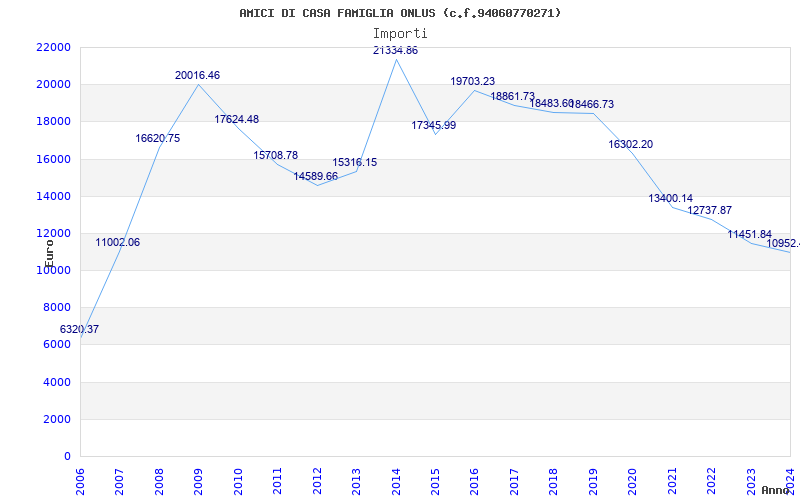Click the 16302.20 data label
The height and width of the screenshot is (500, 800).
point(631,145)
